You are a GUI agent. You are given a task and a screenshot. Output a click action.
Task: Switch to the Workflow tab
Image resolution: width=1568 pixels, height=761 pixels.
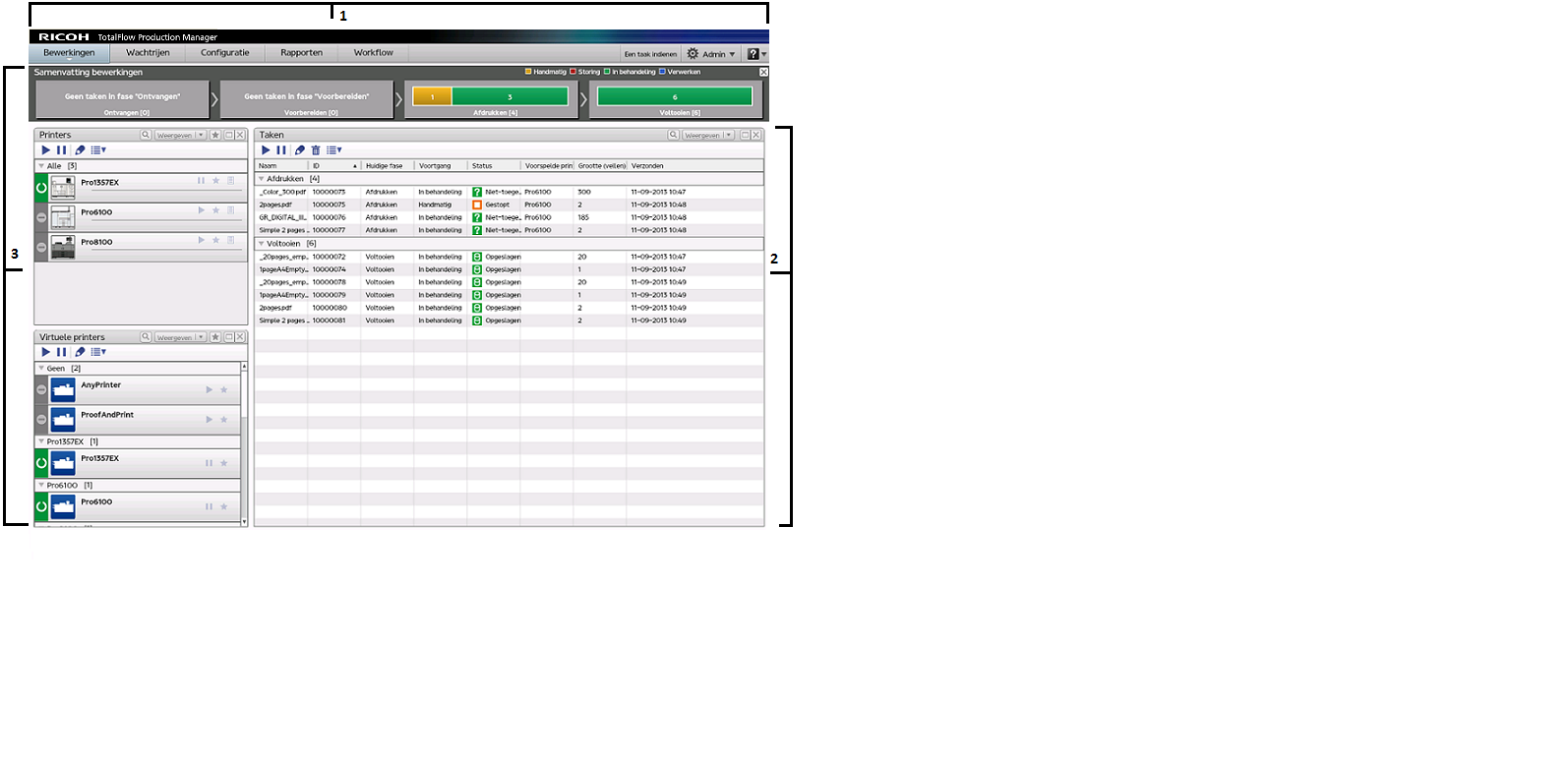pyautogui.click(x=374, y=53)
